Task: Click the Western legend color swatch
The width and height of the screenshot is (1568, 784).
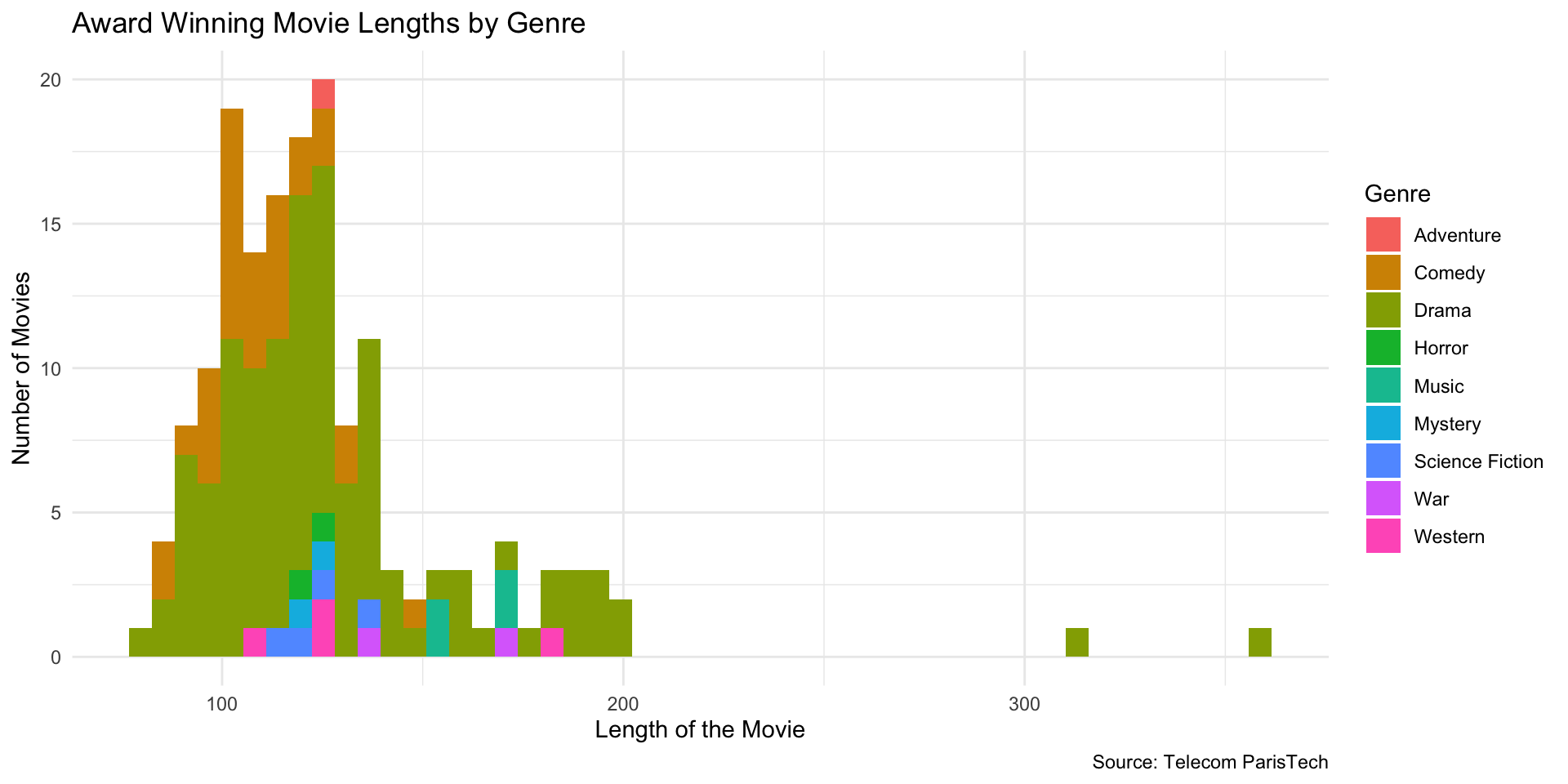Action: (x=1383, y=537)
